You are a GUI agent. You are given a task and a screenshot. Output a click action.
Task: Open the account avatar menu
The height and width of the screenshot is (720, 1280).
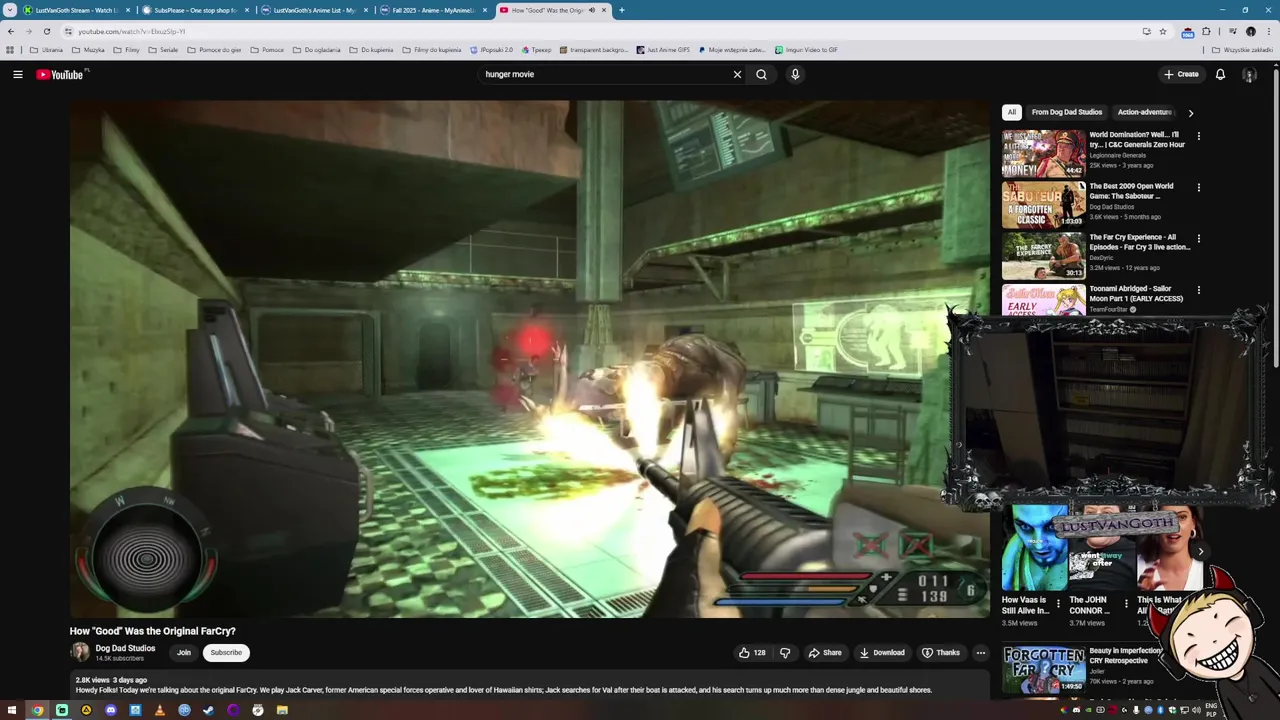tap(1249, 74)
